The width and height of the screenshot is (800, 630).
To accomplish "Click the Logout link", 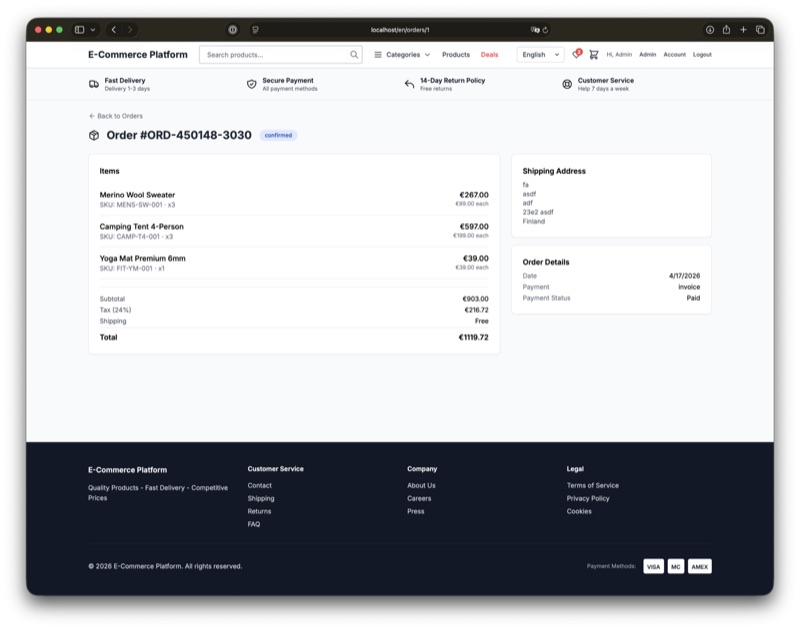I will [702, 55].
